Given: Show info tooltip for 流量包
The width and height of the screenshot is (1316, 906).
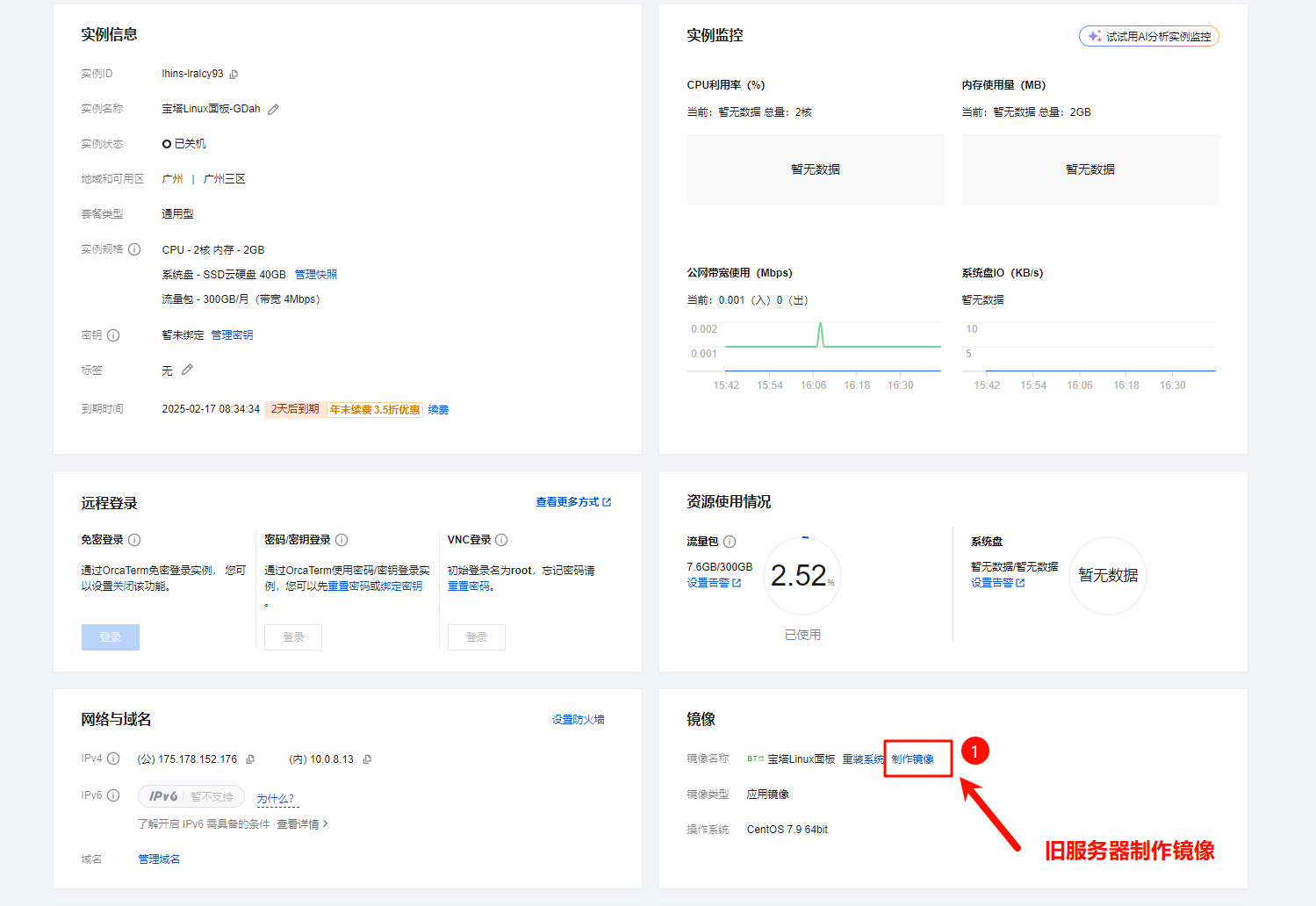Looking at the screenshot, I should 730,542.
